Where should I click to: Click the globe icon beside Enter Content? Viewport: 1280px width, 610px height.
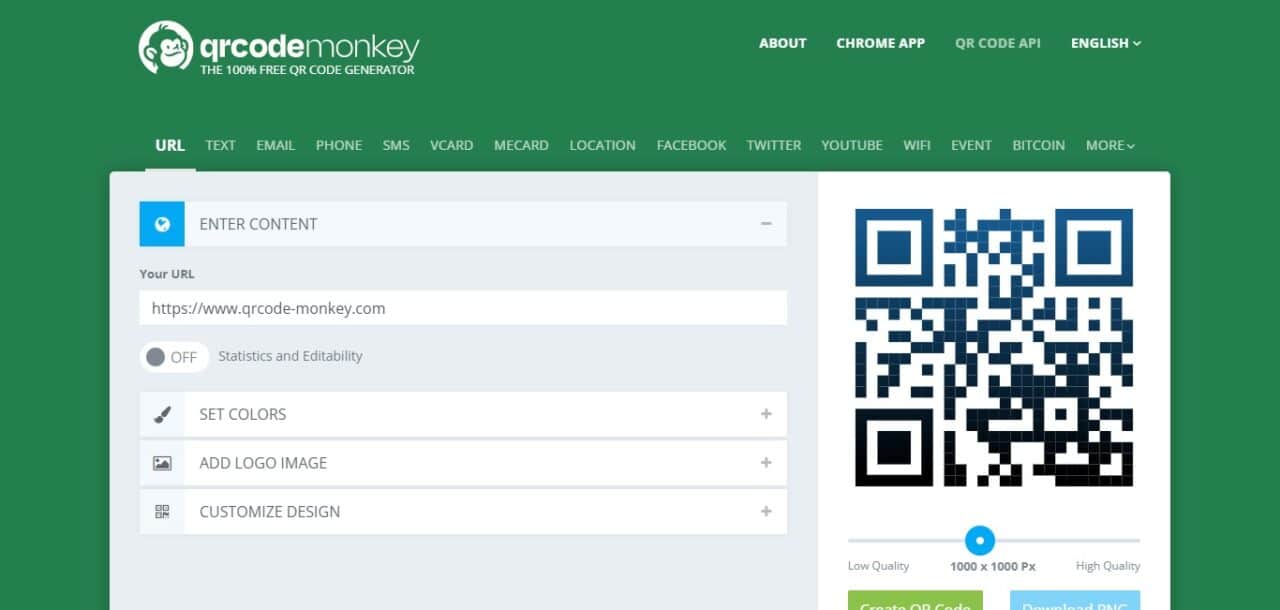pyautogui.click(x=162, y=224)
